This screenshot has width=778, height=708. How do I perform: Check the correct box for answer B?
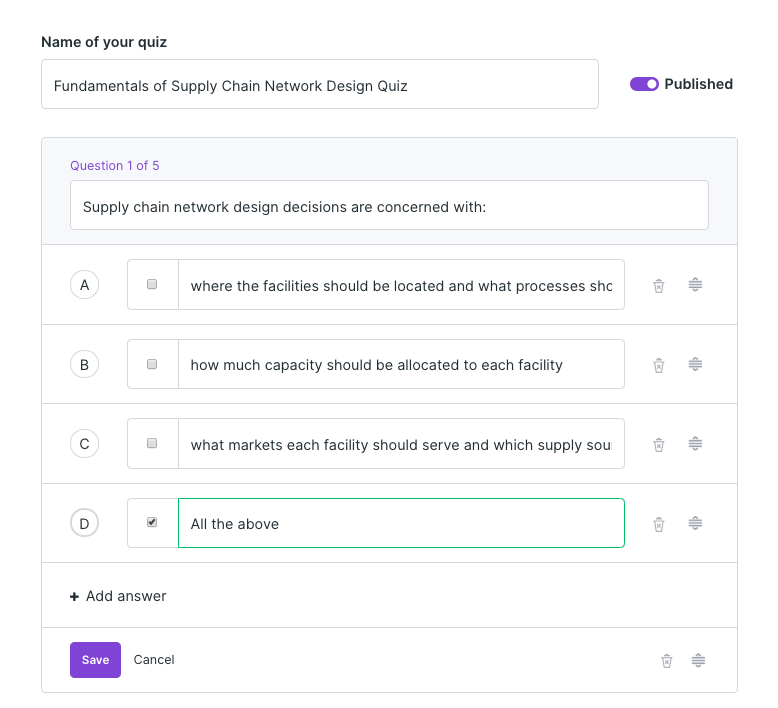click(x=152, y=365)
